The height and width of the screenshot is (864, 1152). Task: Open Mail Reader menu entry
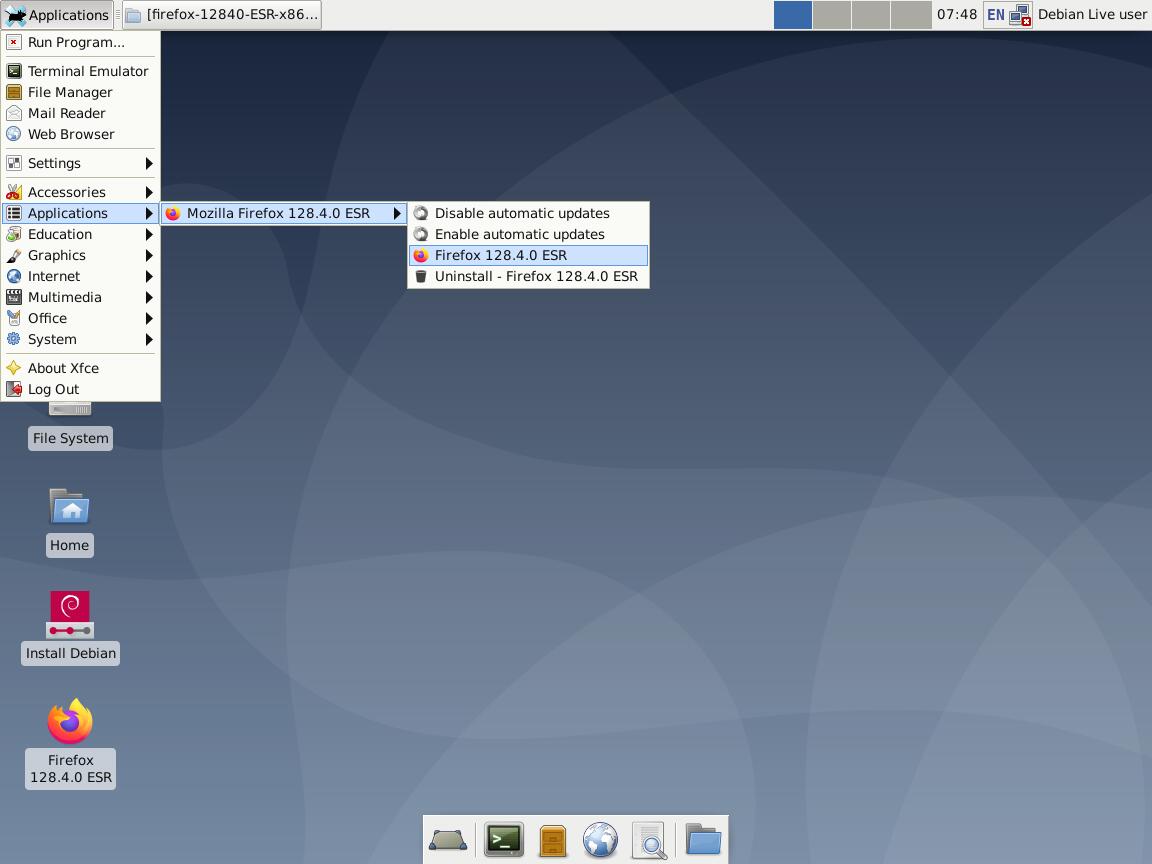pos(80,113)
